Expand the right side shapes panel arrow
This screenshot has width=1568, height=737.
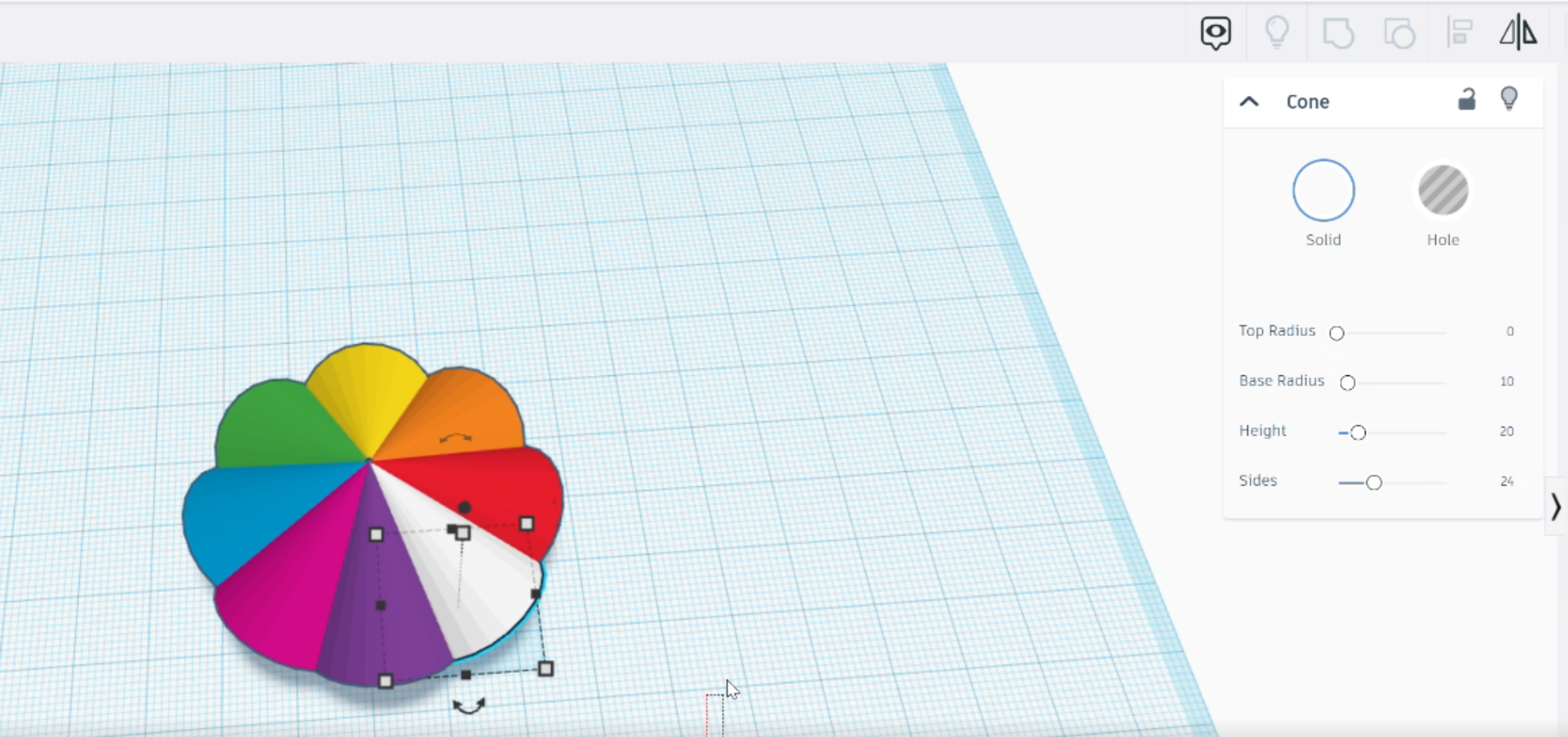(1556, 507)
